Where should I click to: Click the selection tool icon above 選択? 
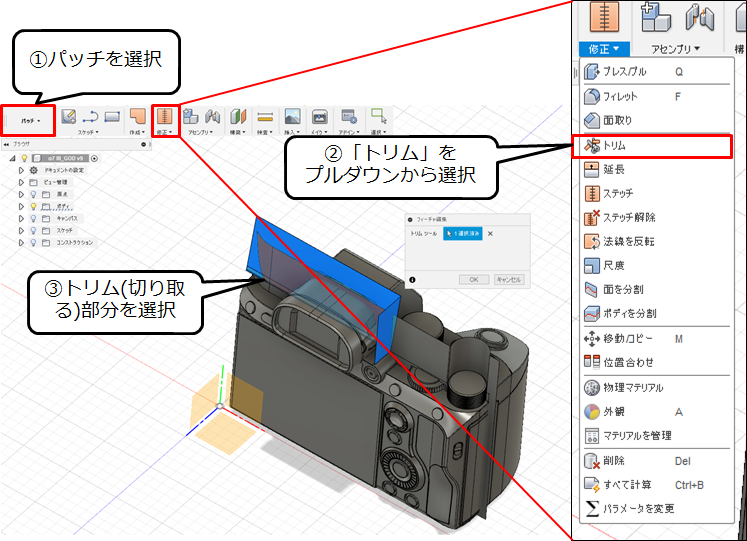click(x=379, y=117)
